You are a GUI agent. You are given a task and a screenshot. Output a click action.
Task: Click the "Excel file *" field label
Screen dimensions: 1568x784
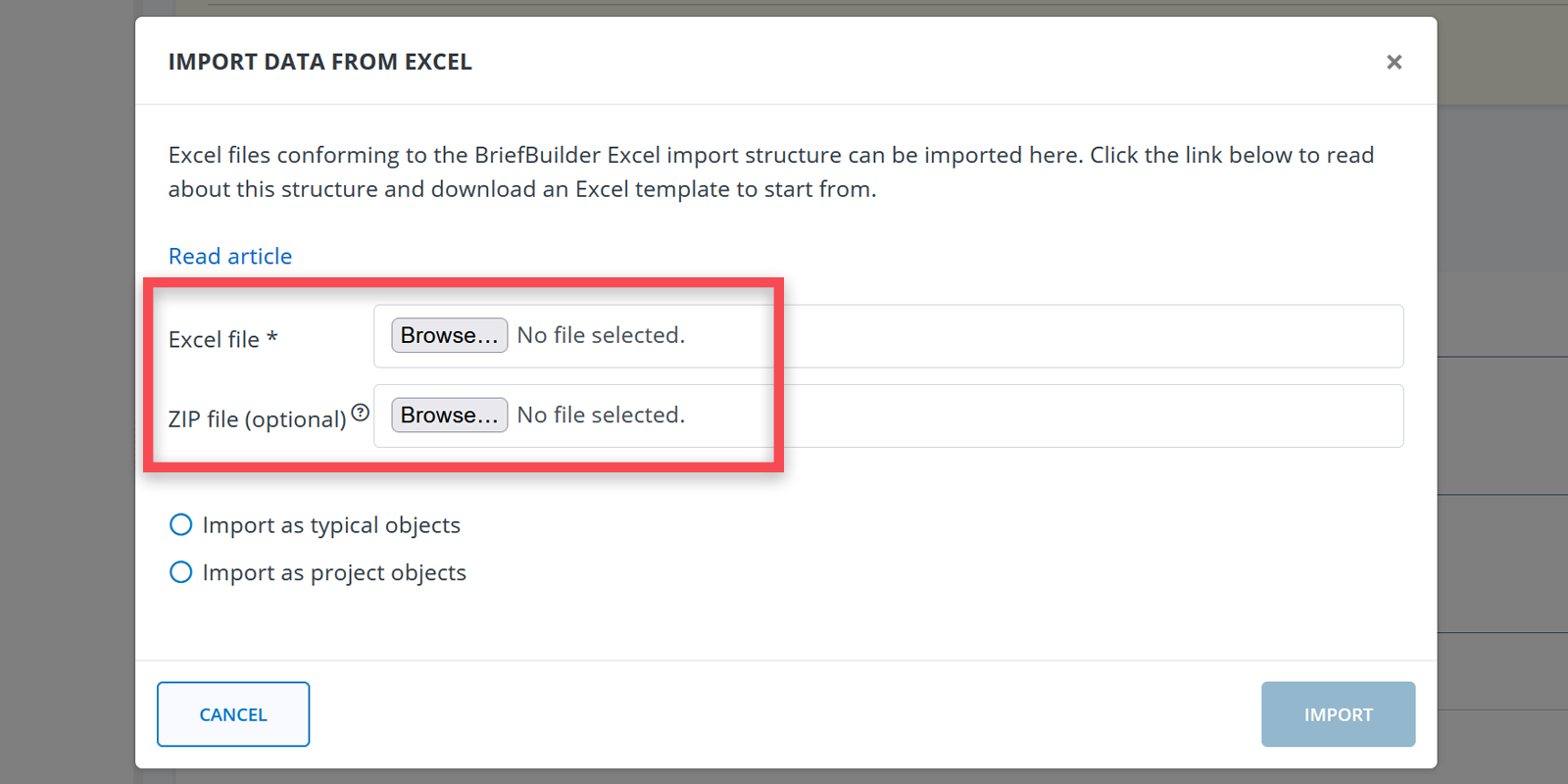[x=222, y=340]
